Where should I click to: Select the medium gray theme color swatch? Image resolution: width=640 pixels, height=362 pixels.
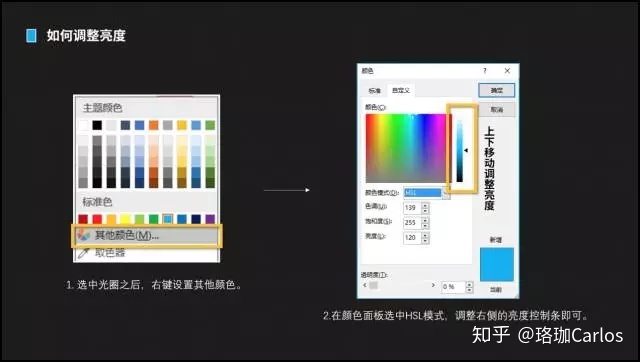(x=168, y=125)
